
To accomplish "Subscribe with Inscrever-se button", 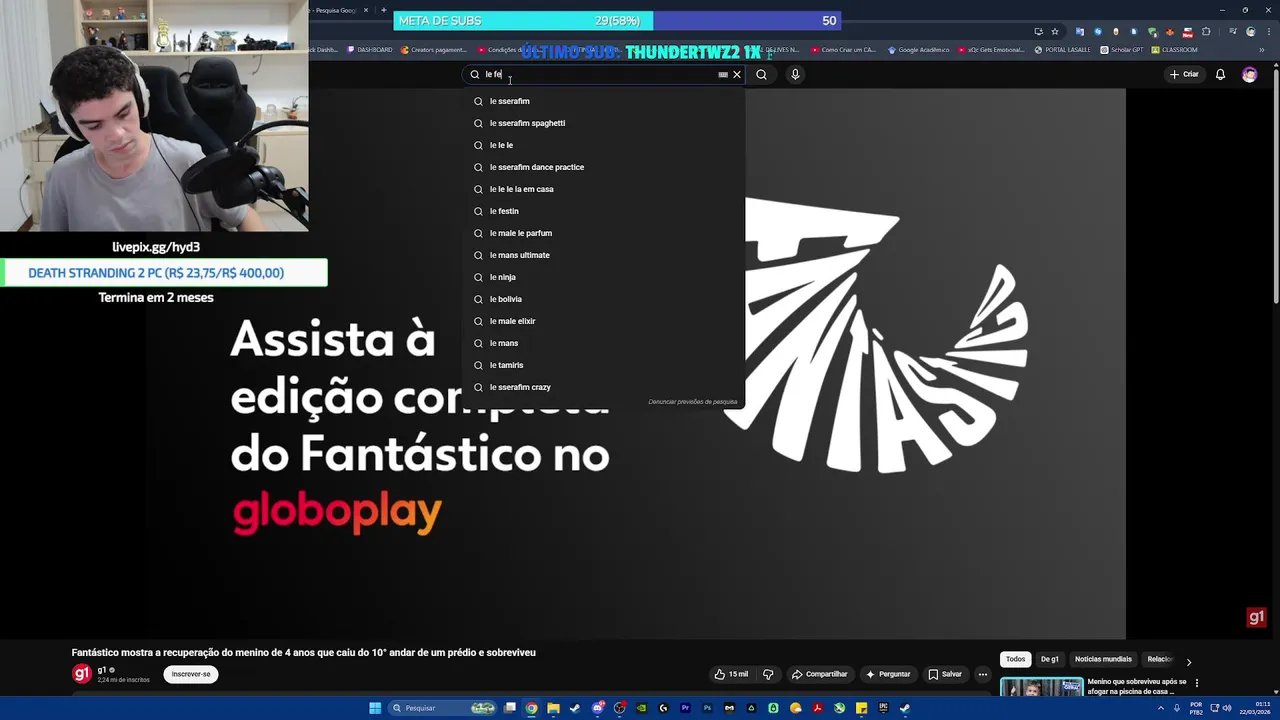I will 191,674.
